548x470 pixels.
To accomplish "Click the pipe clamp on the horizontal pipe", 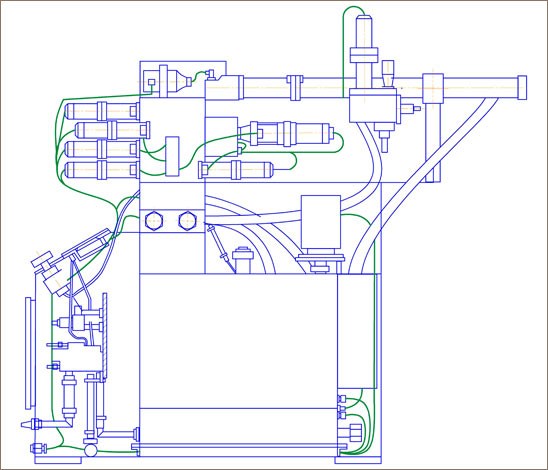I will (x=295, y=87).
